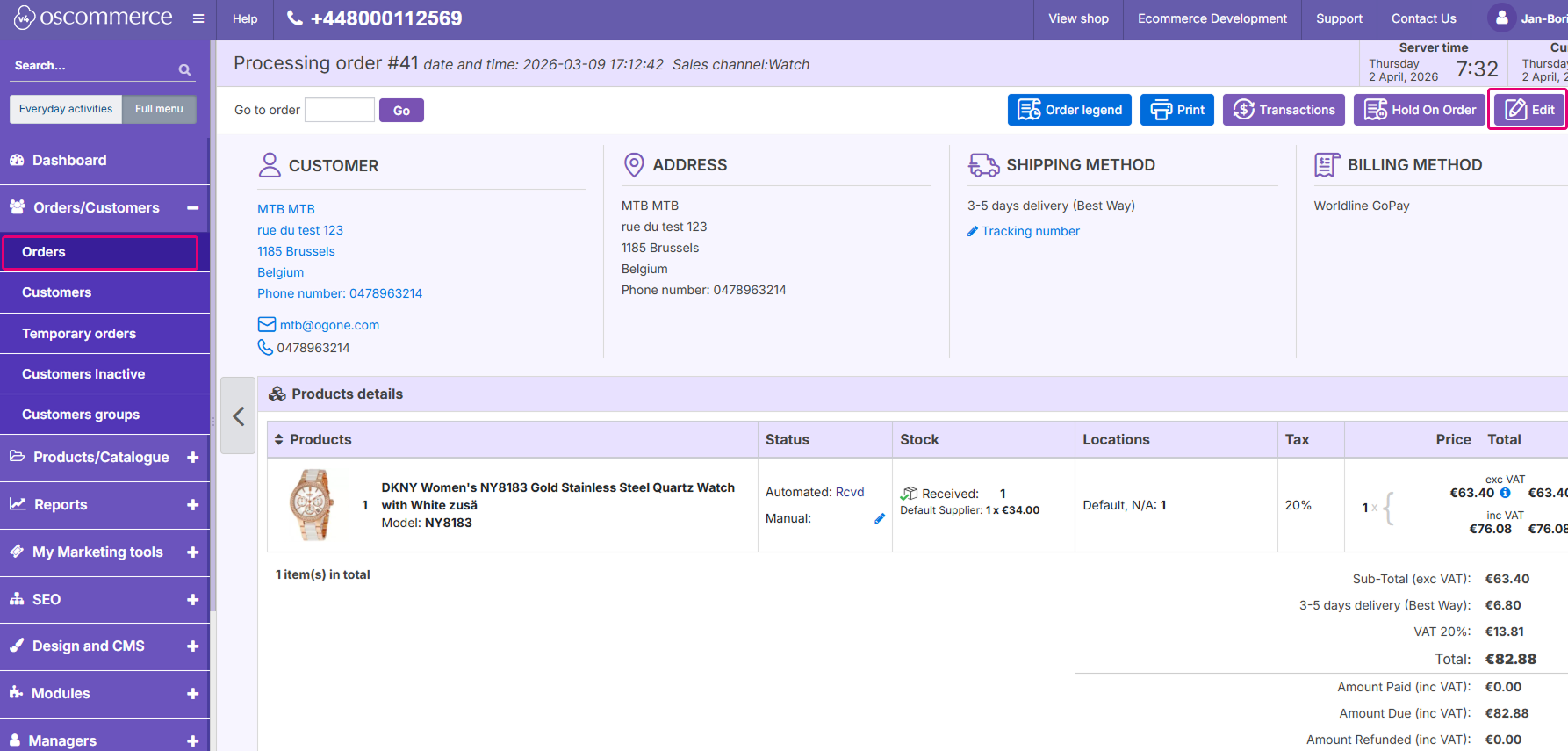Collapse the Orders/Customers section
This screenshot has height=751, width=1568.
[x=192, y=208]
